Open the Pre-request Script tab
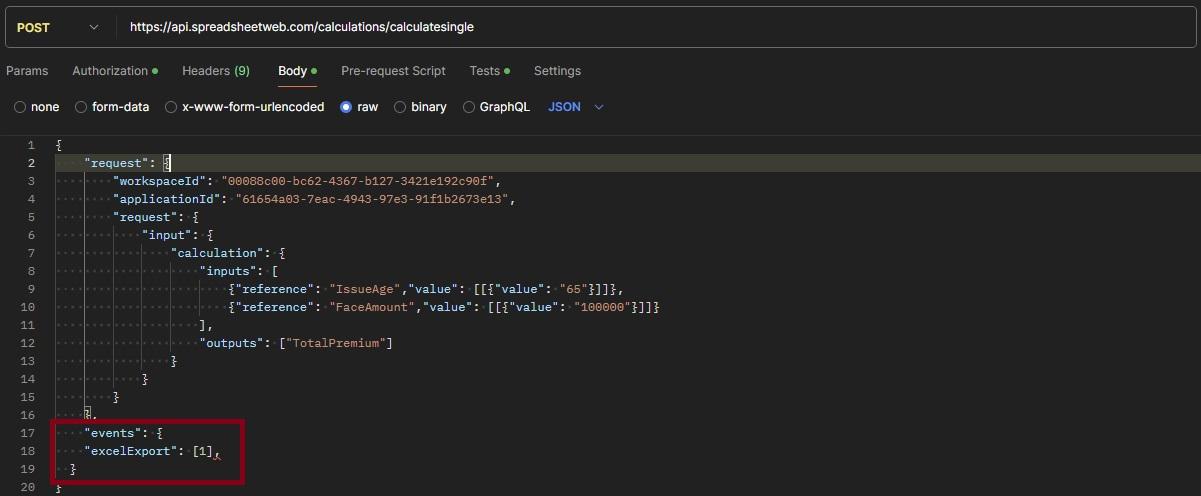 coord(393,71)
